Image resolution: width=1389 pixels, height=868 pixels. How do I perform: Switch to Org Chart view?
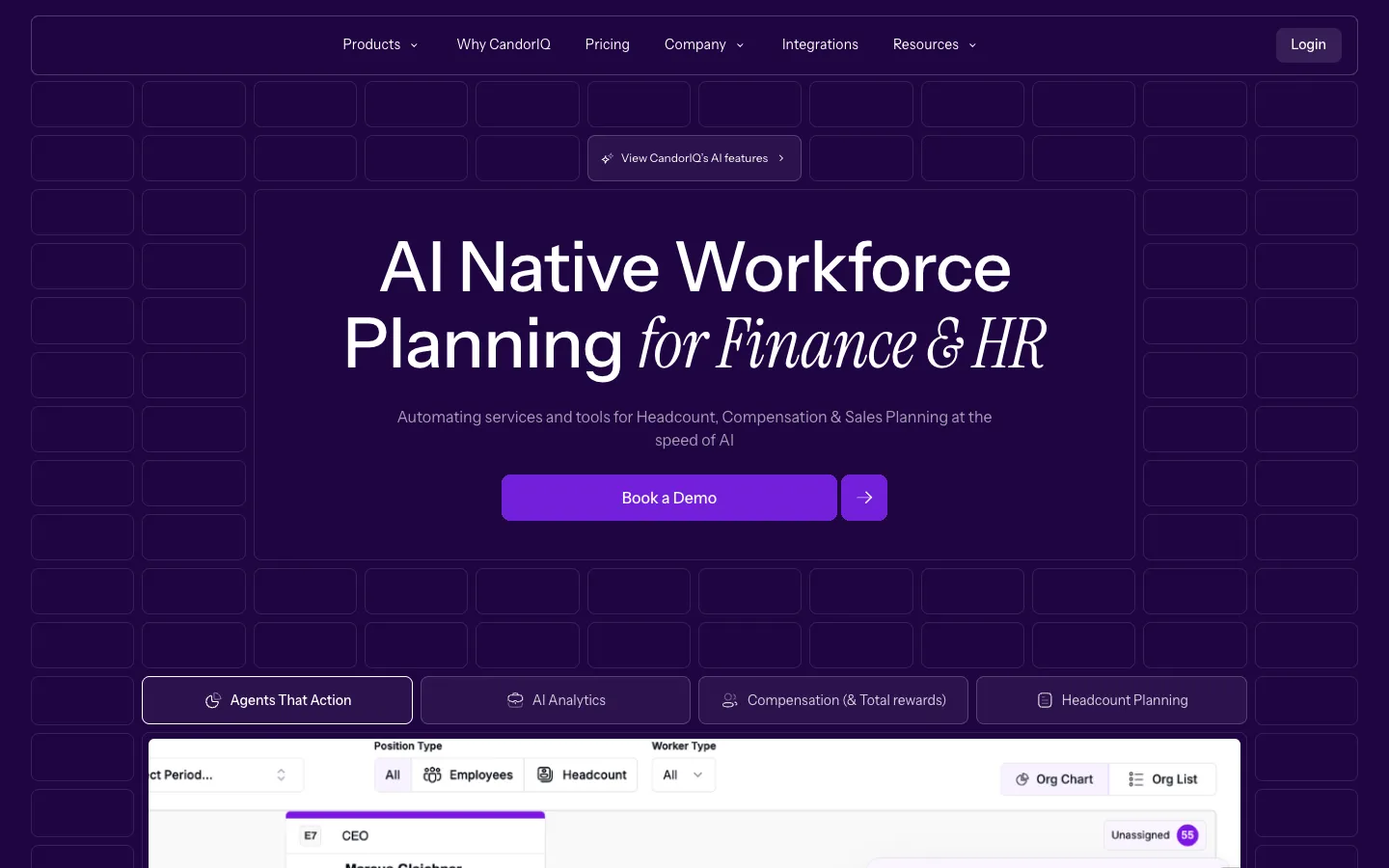(x=1055, y=779)
